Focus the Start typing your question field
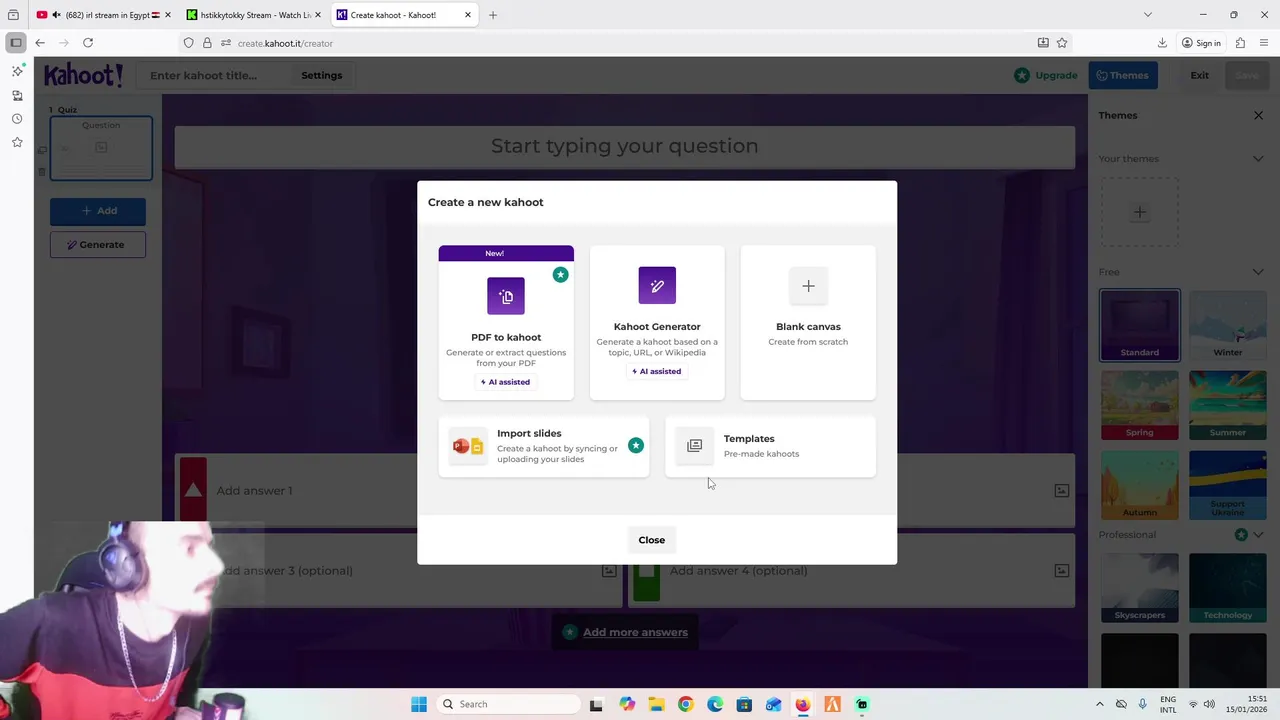 pyautogui.click(x=625, y=146)
